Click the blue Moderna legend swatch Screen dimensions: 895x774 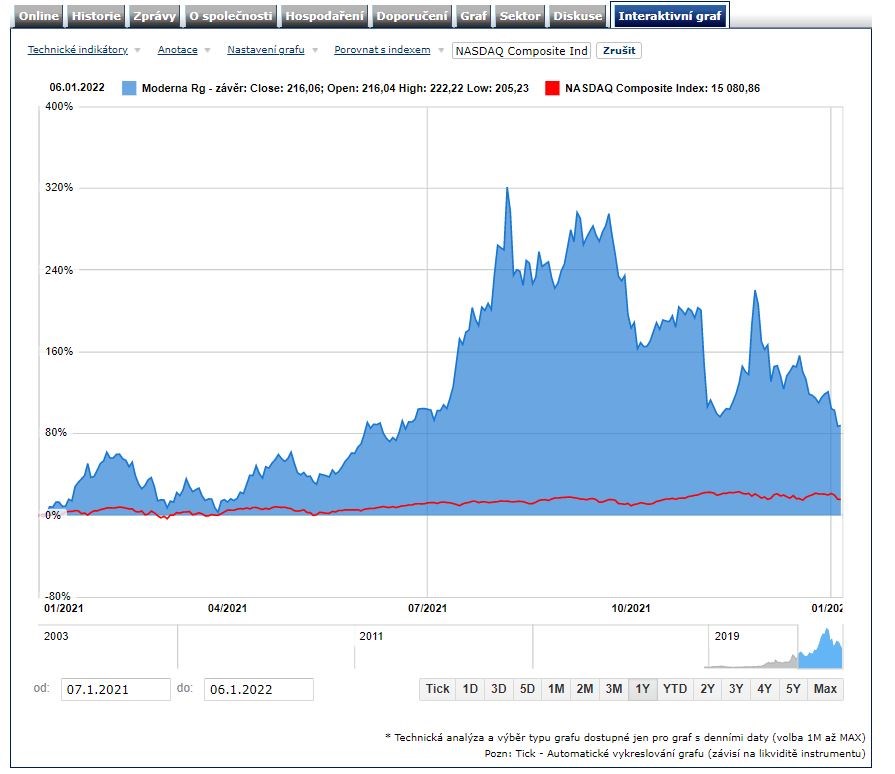tap(129, 88)
